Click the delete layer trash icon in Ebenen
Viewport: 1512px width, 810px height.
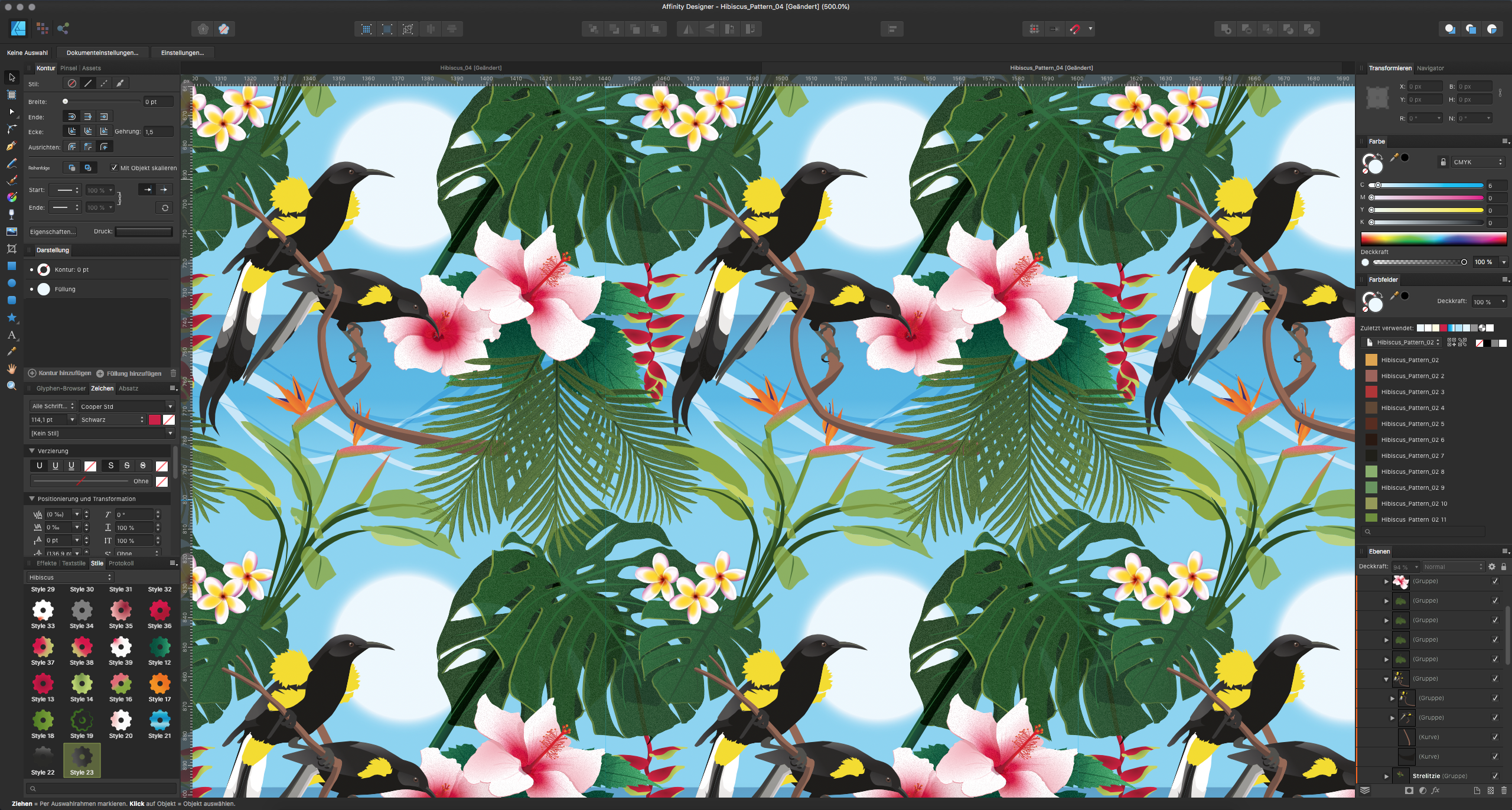pos(1504,791)
